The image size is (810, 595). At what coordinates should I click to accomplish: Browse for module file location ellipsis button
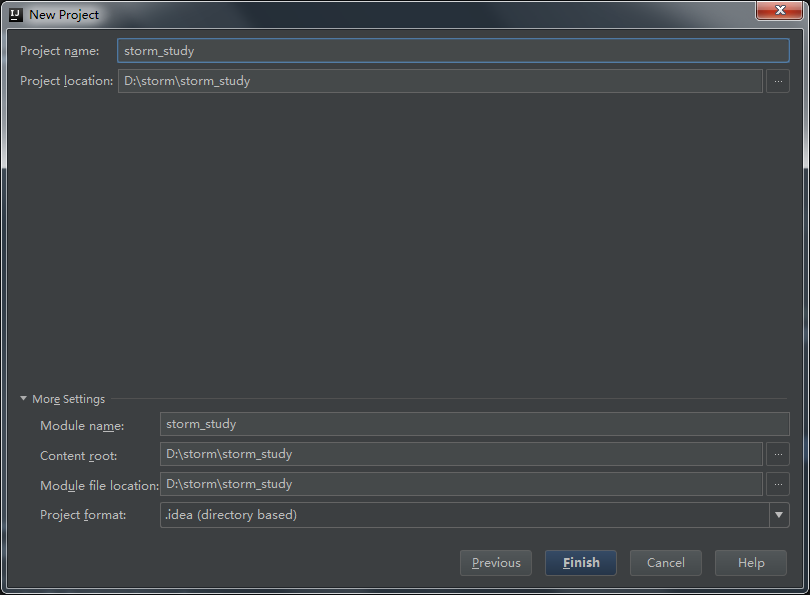[x=778, y=484]
